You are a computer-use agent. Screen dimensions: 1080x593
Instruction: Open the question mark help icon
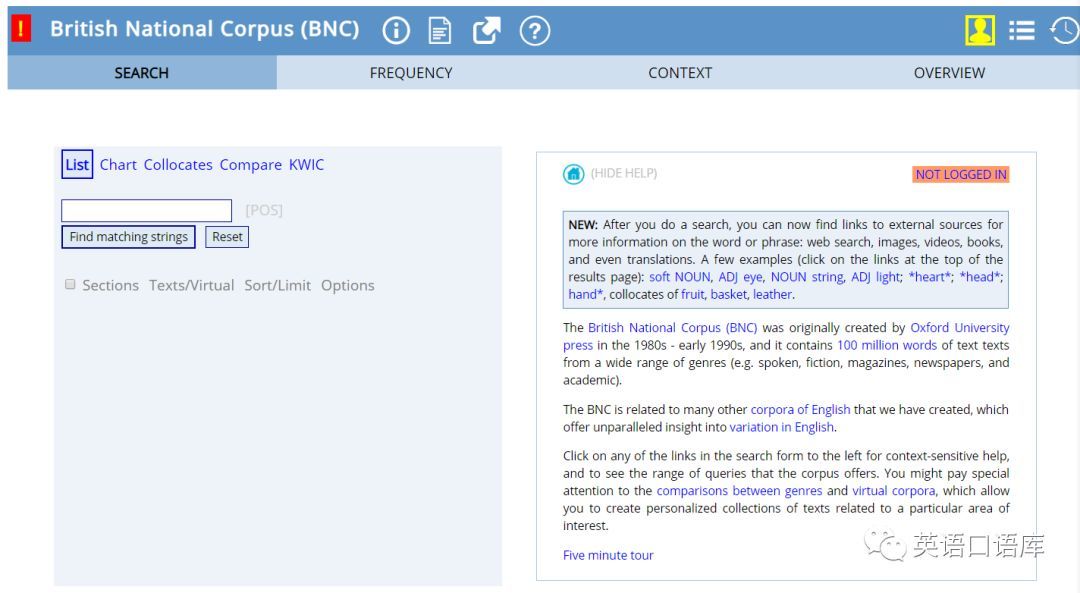[534, 30]
